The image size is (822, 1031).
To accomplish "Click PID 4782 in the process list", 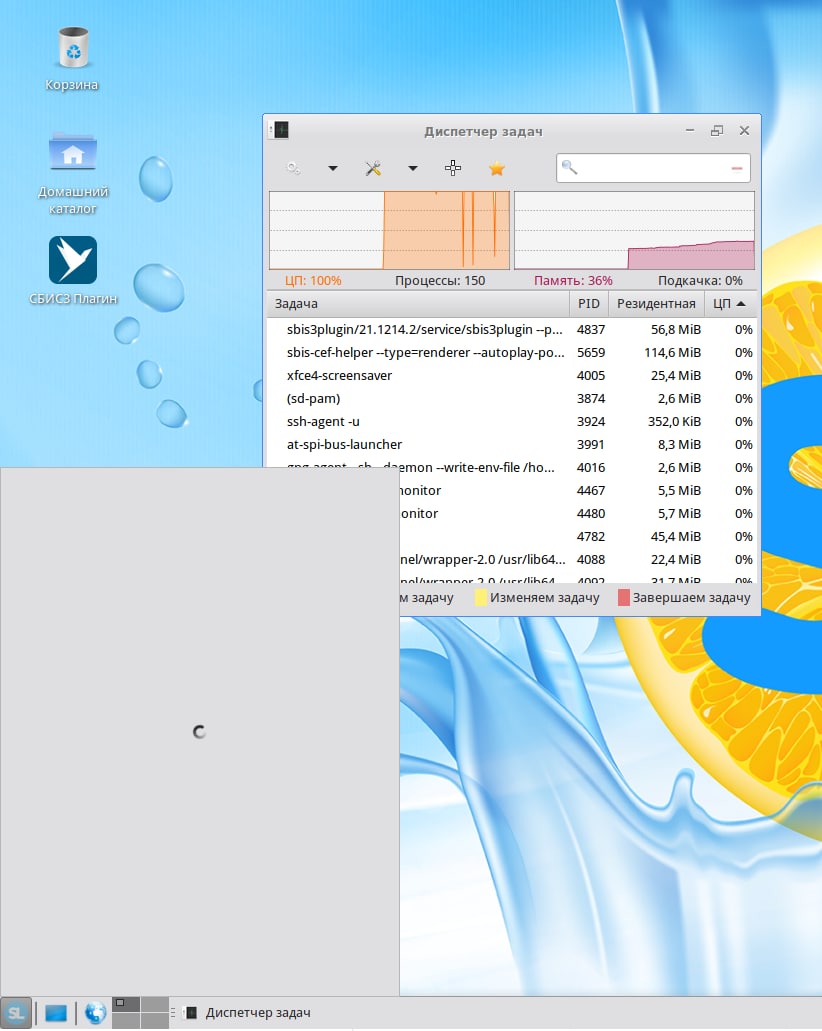I will [591, 537].
